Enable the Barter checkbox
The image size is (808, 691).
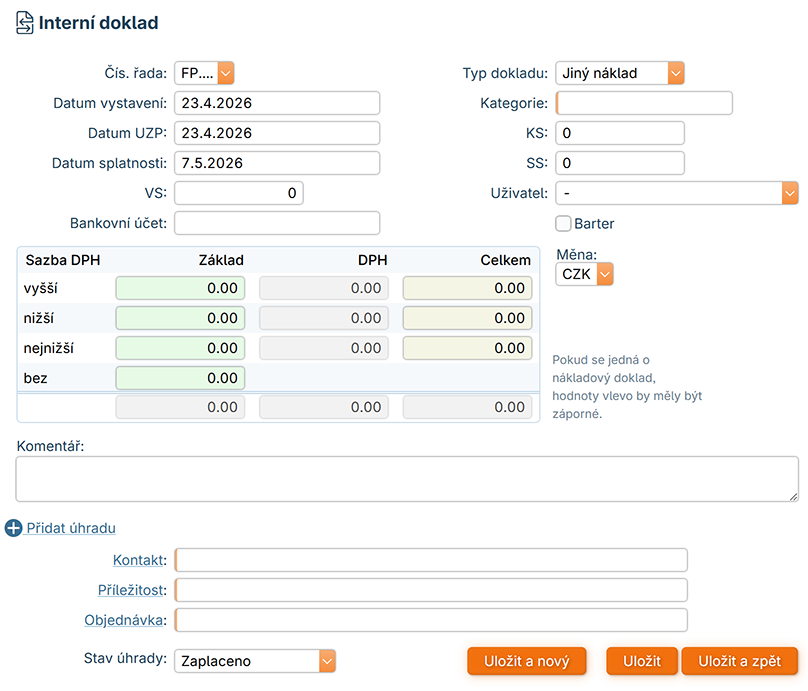(x=563, y=223)
